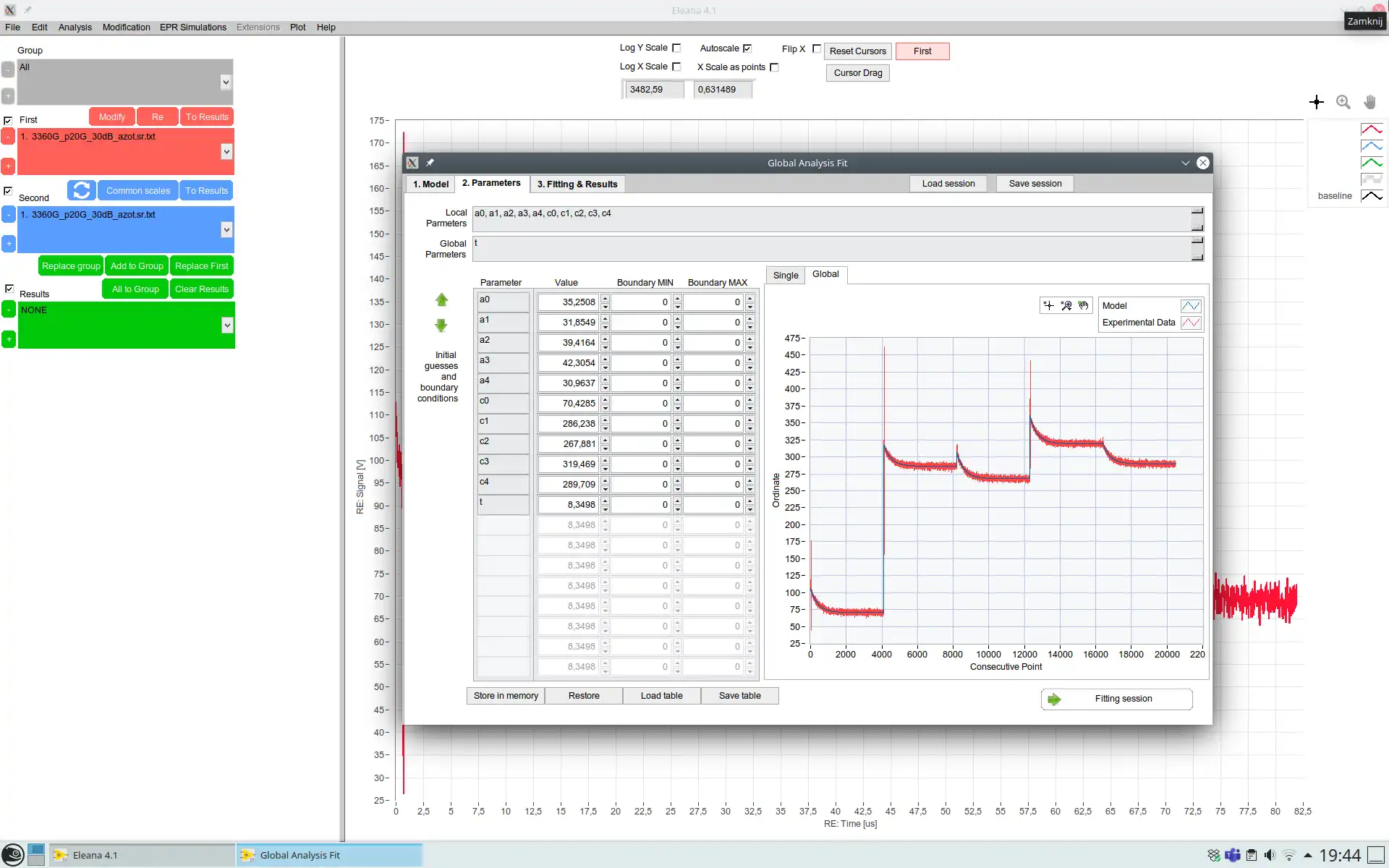The width and height of the screenshot is (1389, 868).
Task: Enable X Scale as points checkbox
Action: click(x=775, y=67)
